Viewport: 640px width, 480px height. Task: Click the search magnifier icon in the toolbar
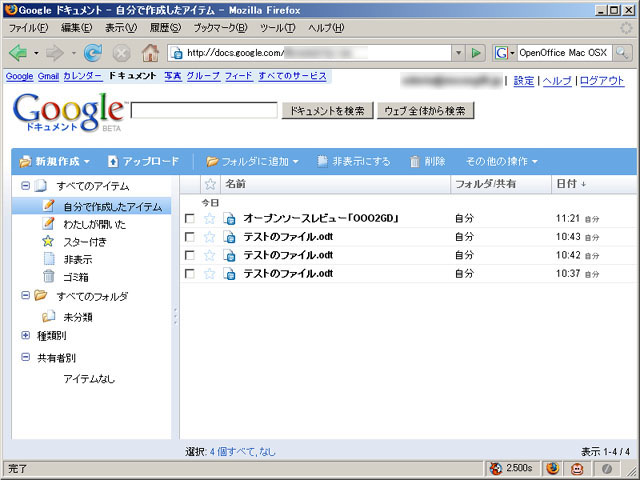622,53
